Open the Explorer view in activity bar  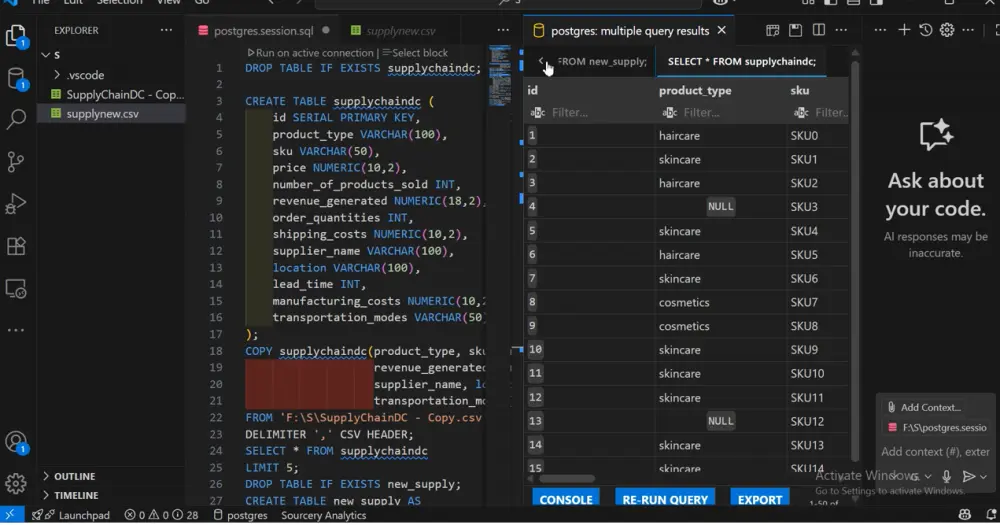click(x=16, y=36)
